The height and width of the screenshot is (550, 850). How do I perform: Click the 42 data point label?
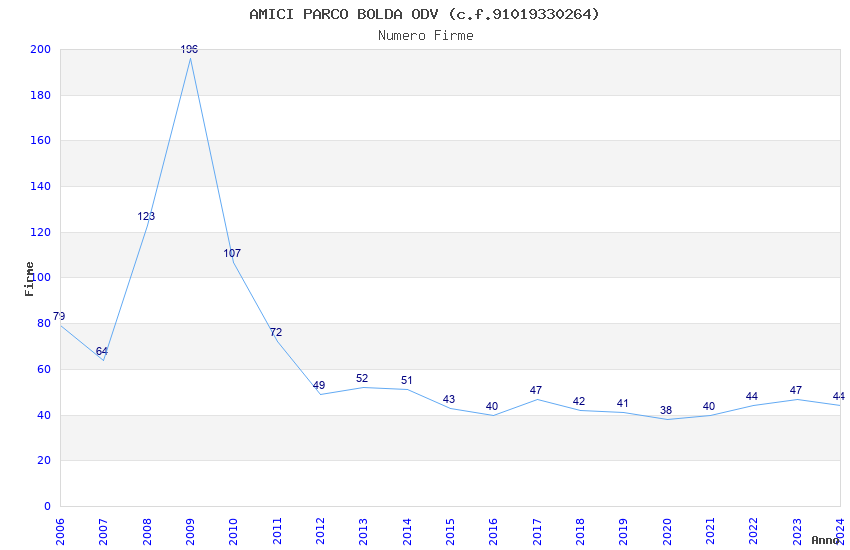(579, 402)
